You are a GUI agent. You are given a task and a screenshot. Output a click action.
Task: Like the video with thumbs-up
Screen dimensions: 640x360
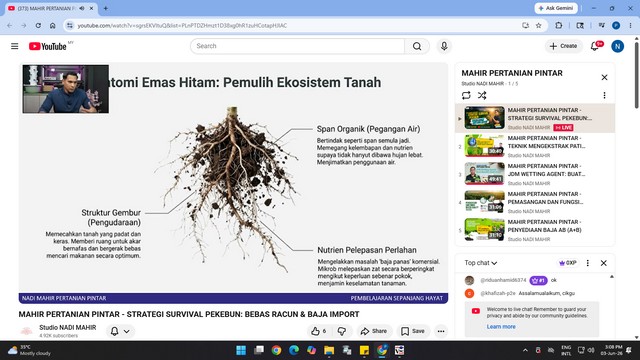coord(319,331)
